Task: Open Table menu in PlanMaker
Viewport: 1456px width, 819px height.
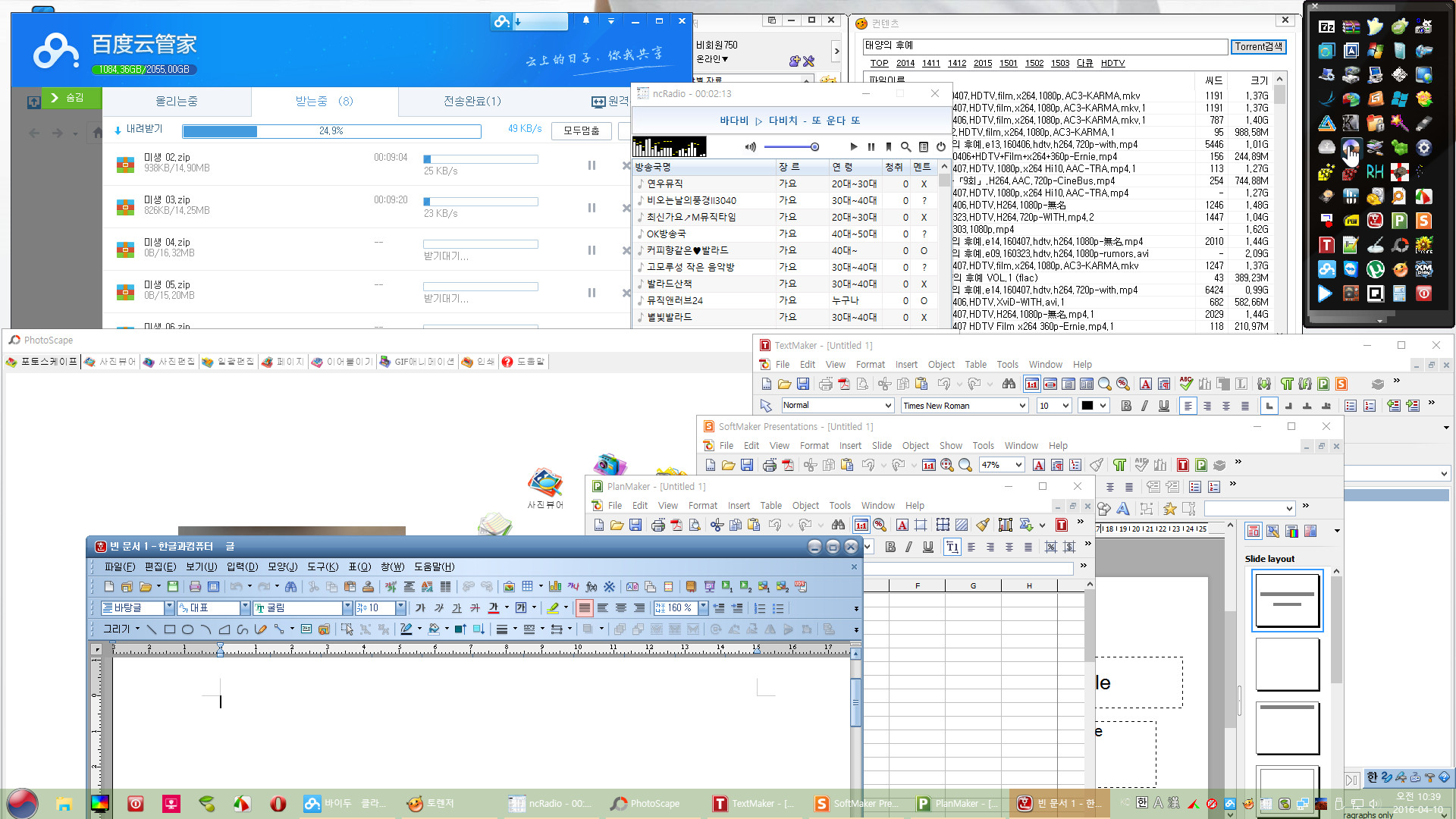Action: [x=770, y=506]
